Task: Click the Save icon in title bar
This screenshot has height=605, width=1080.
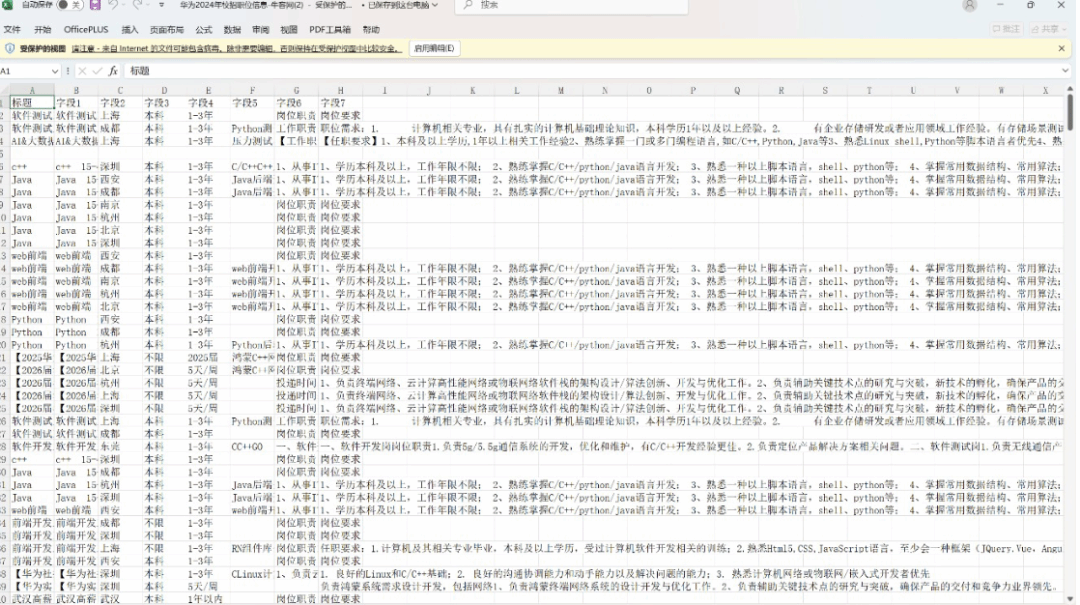Action: (96, 5)
